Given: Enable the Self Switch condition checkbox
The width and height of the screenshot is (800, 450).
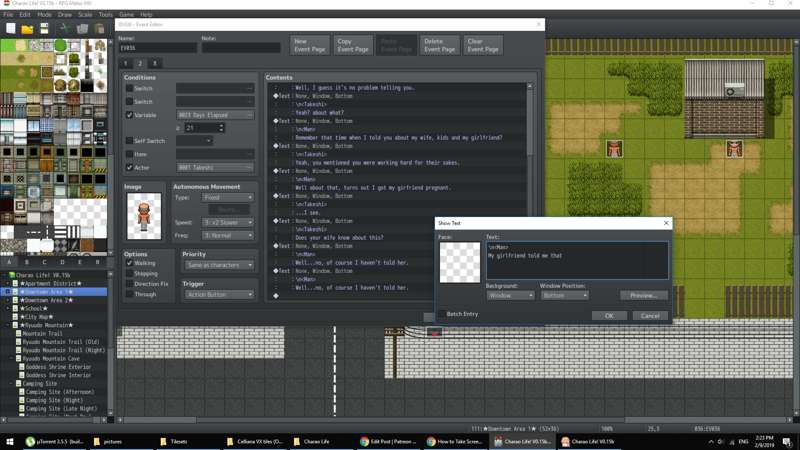Looking at the screenshot, I should click(129, 141).
